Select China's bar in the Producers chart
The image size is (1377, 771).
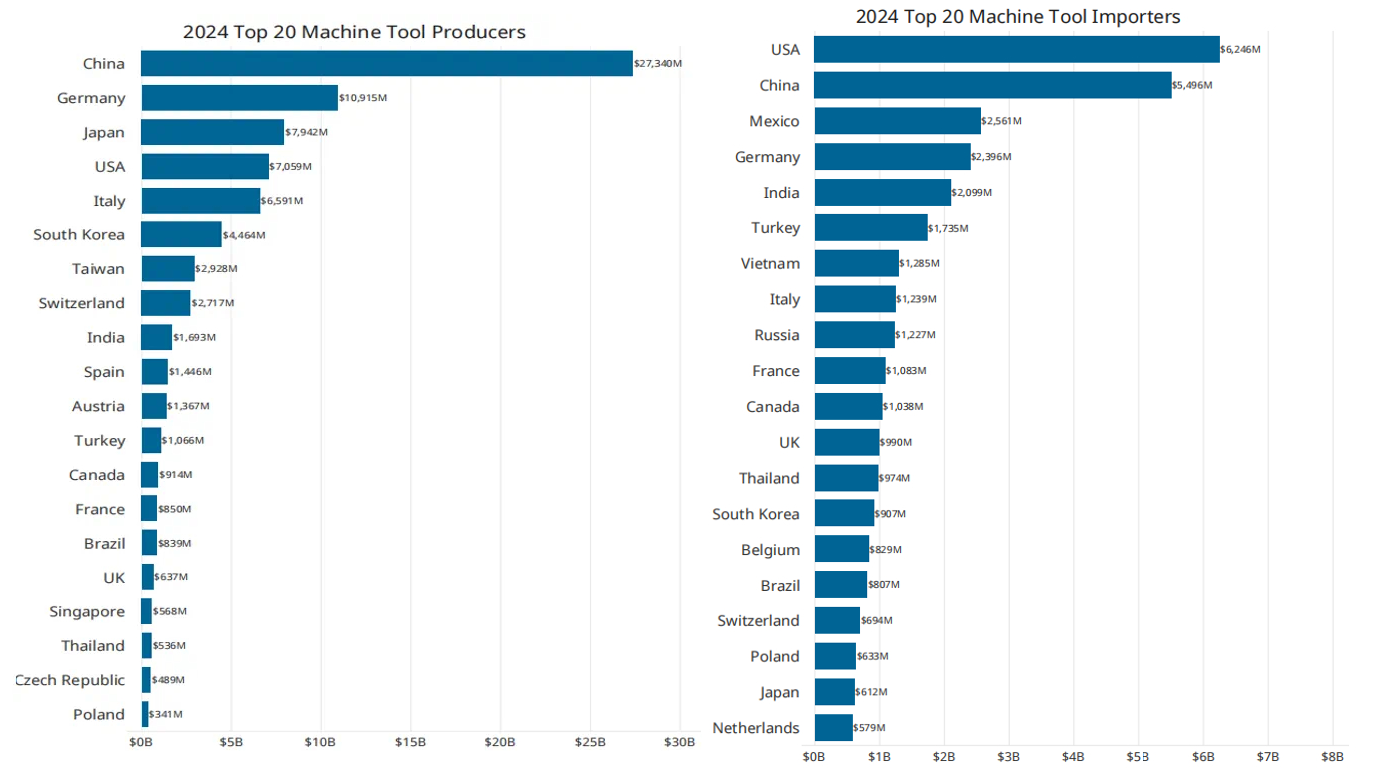(x=387, y=63)
